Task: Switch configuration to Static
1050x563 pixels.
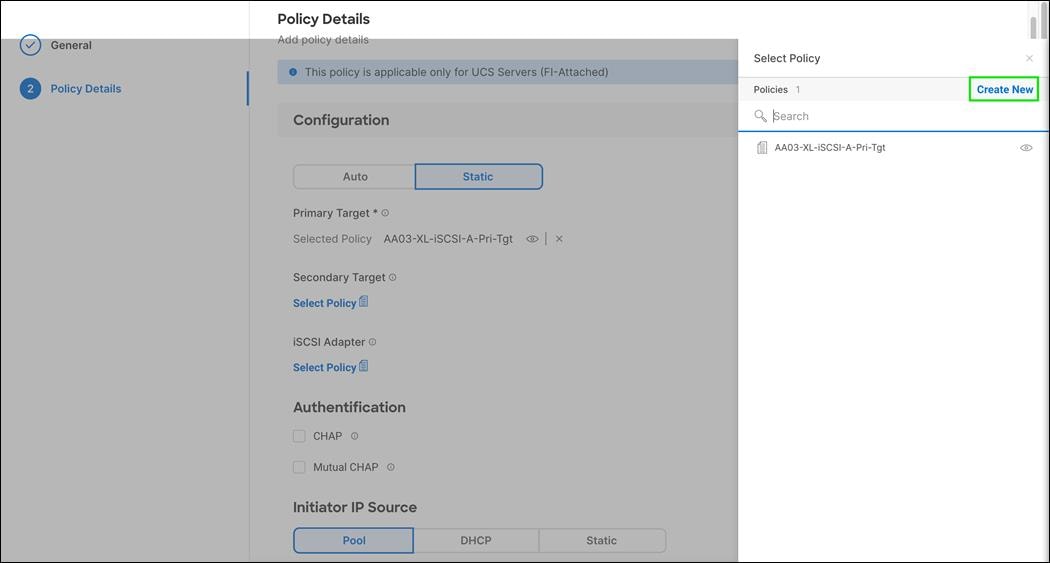Action: [x=478, y=177]
